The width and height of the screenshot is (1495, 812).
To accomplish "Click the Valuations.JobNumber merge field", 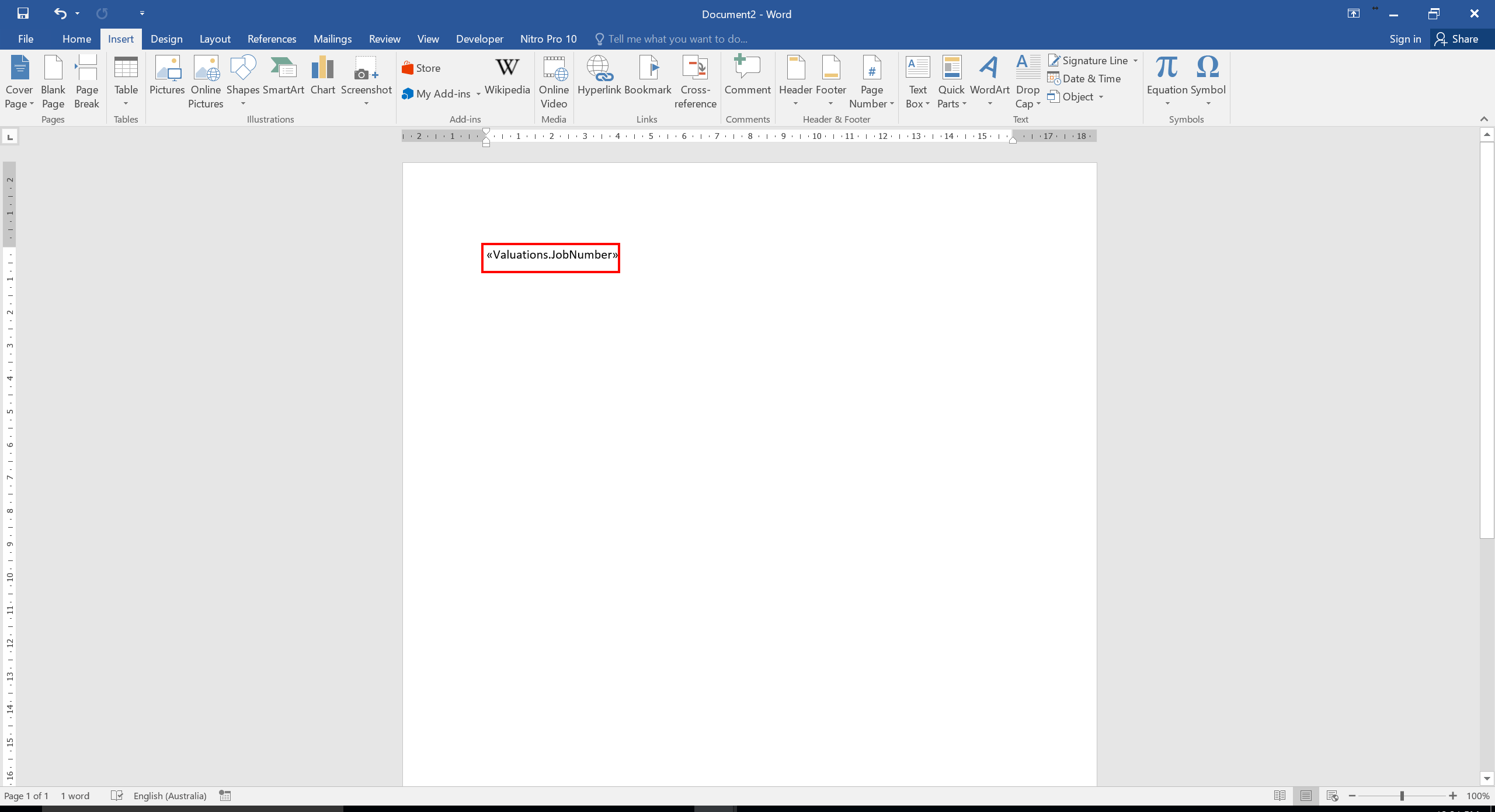I will (x=552, y=255).
